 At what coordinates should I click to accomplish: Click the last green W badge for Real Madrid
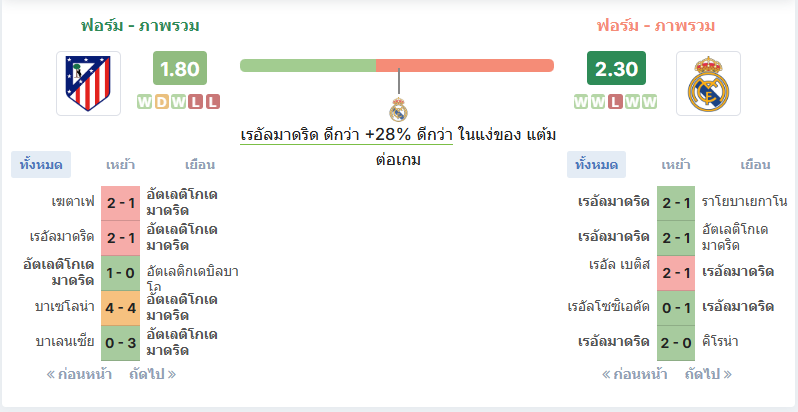pos(649,102)
